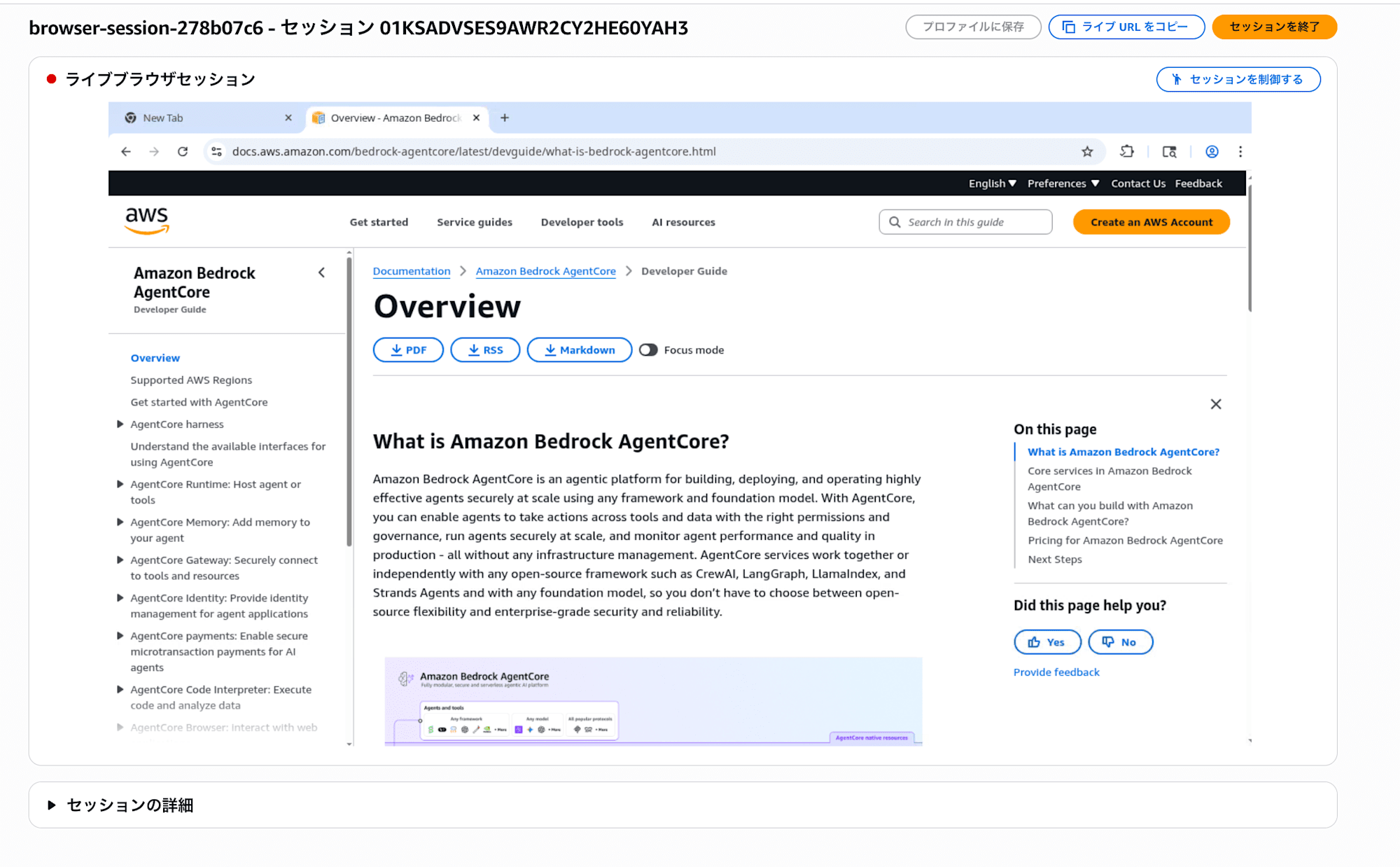Expand AgentCore Memory: Add memory to your agent
The height and width of the screenshot is (867, 1400).
pyautogui.click(x=120, y=522)
